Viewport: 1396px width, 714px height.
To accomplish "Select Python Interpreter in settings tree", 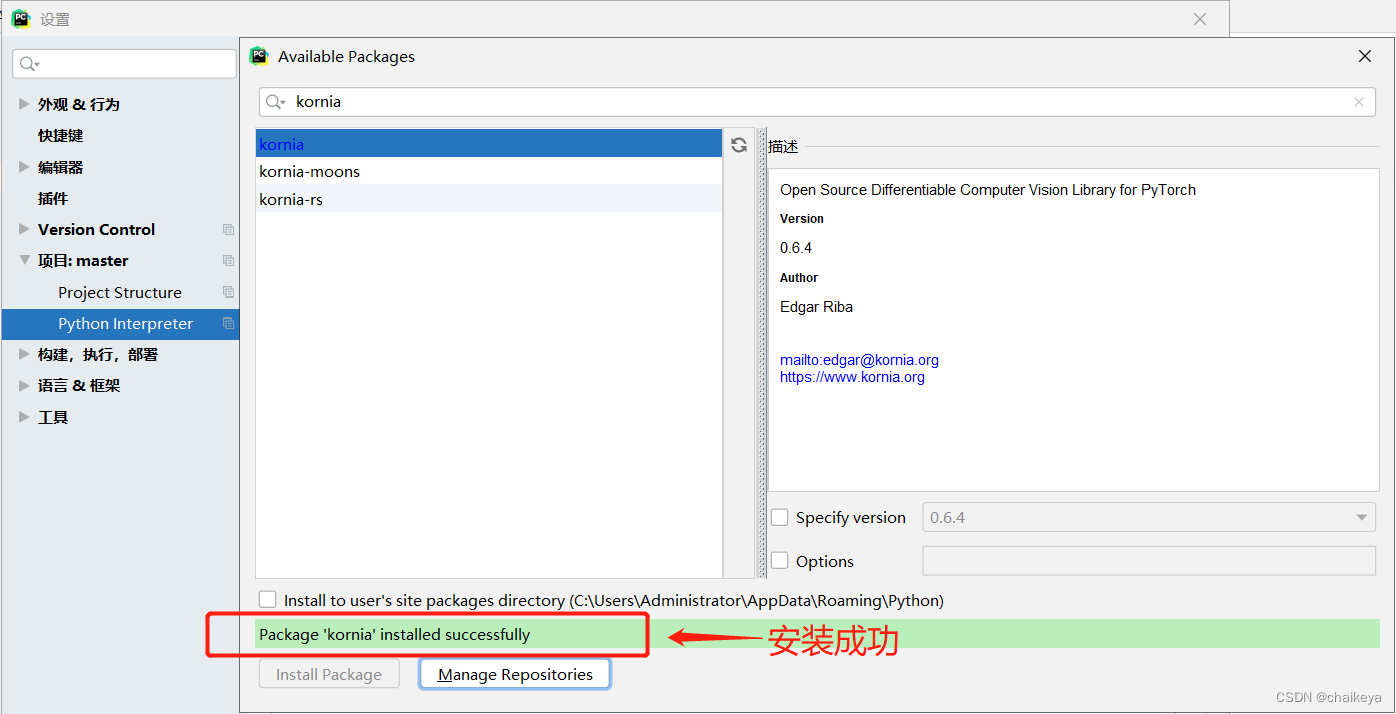I will coord(120,323).
